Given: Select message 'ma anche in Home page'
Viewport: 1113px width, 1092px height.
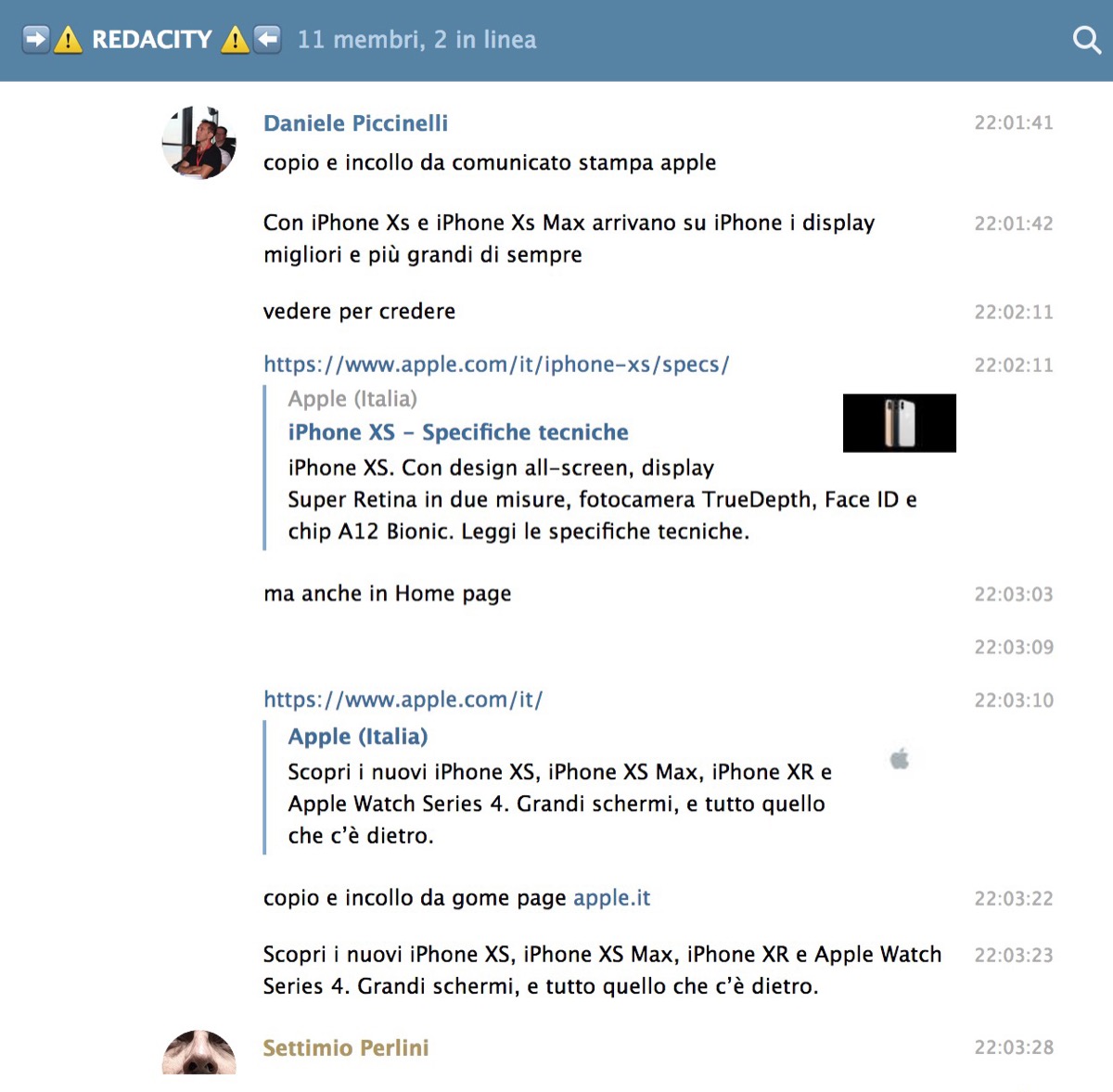Looking at the screenshot, I should point(387,594).
